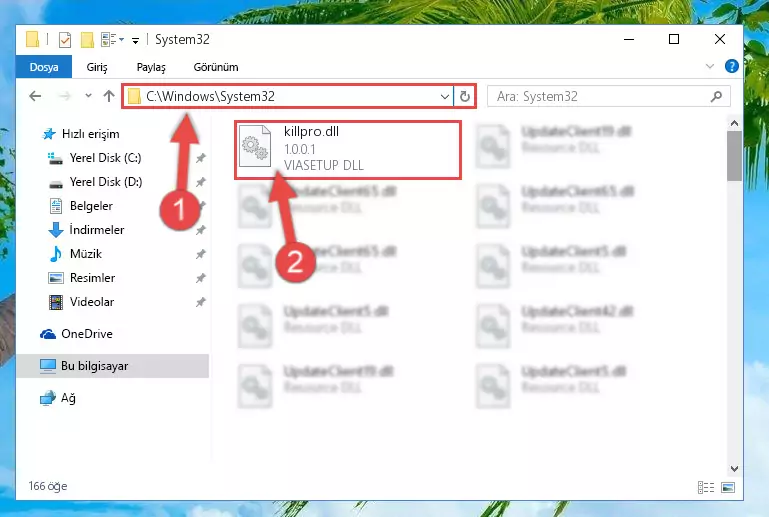Click the pin icon beside İndirmeler
This screenshot has height=517, width=769.
point(200,230)
